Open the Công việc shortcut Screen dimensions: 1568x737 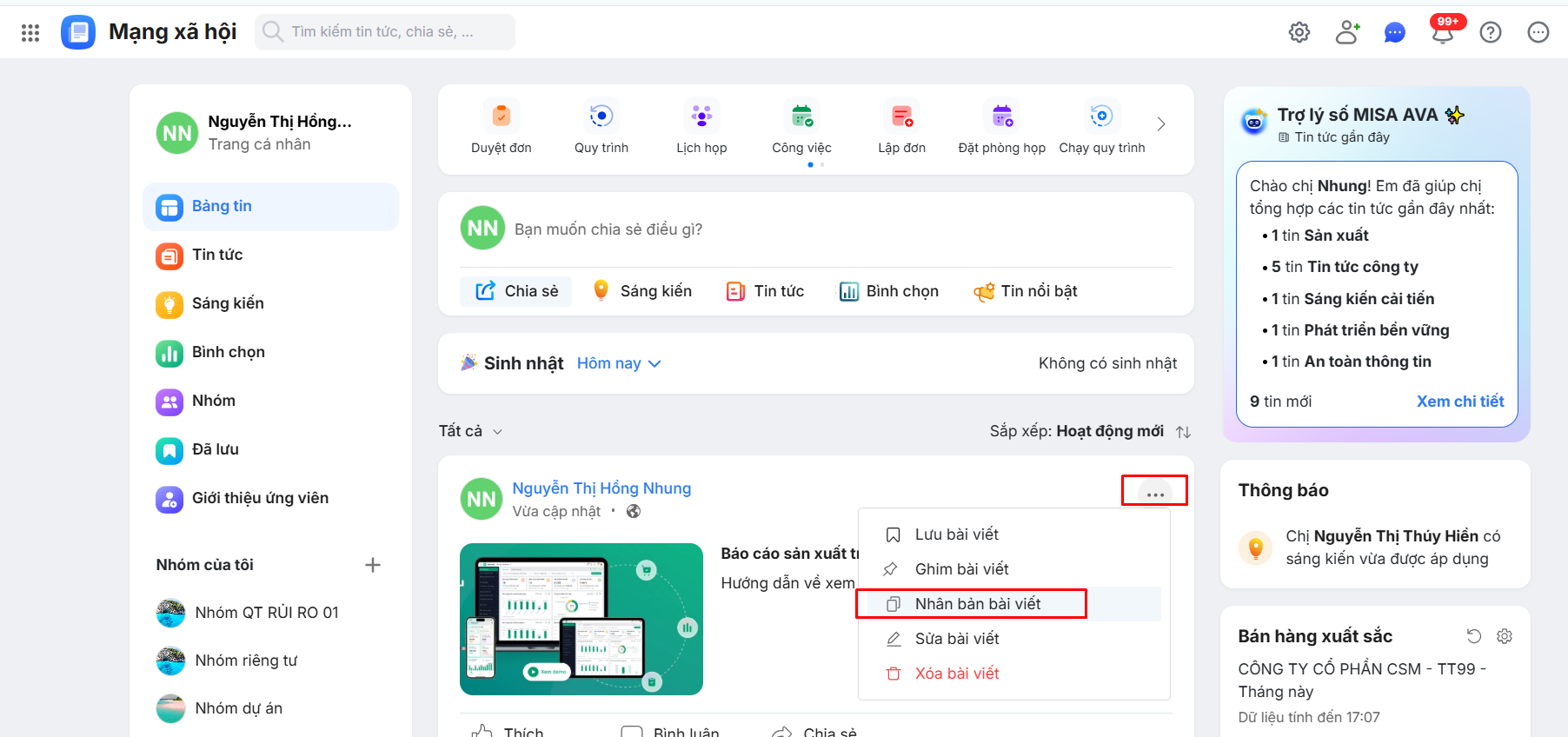[x=801, y=126]
